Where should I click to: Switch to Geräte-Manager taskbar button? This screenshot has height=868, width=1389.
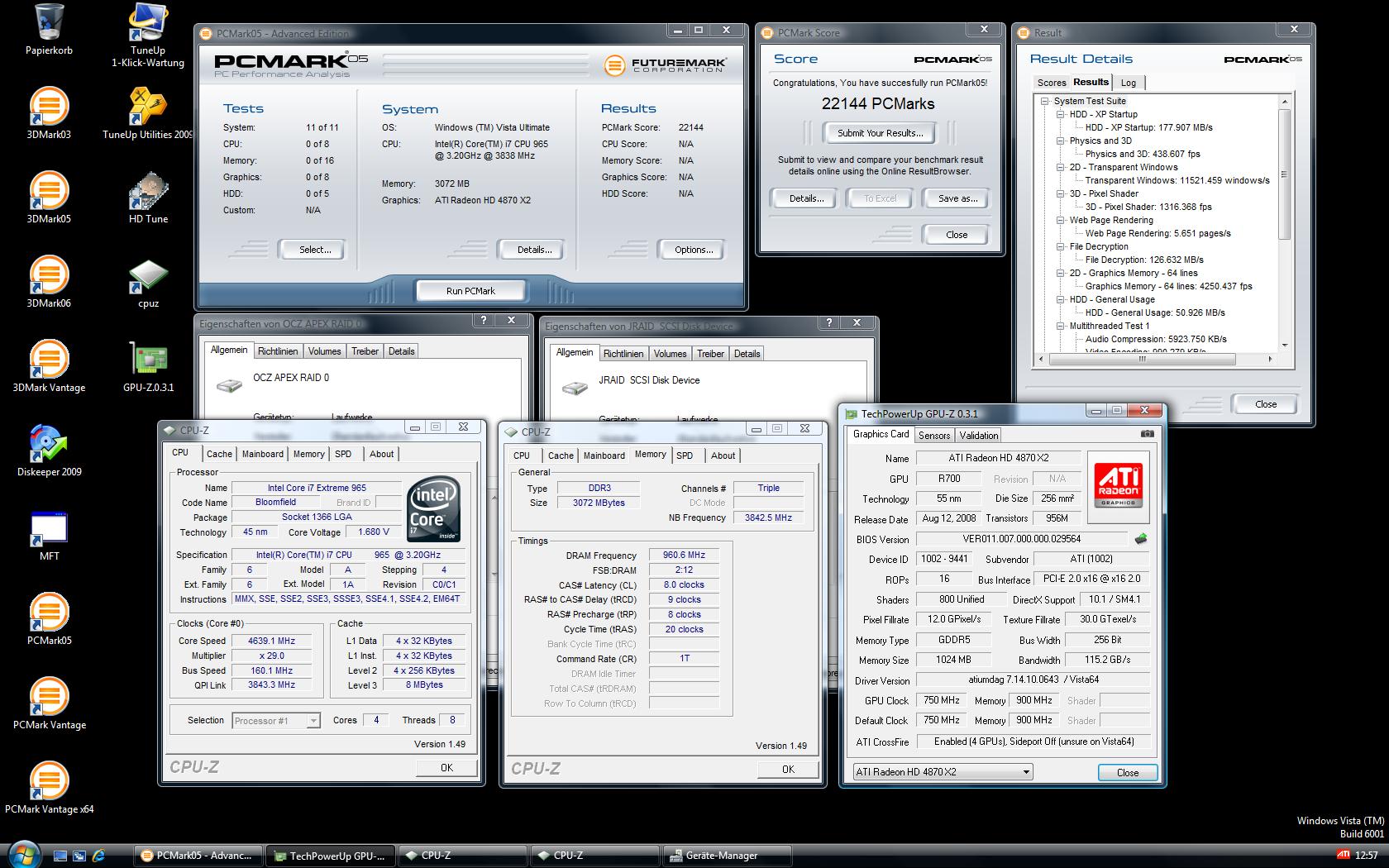pos(728,856)
